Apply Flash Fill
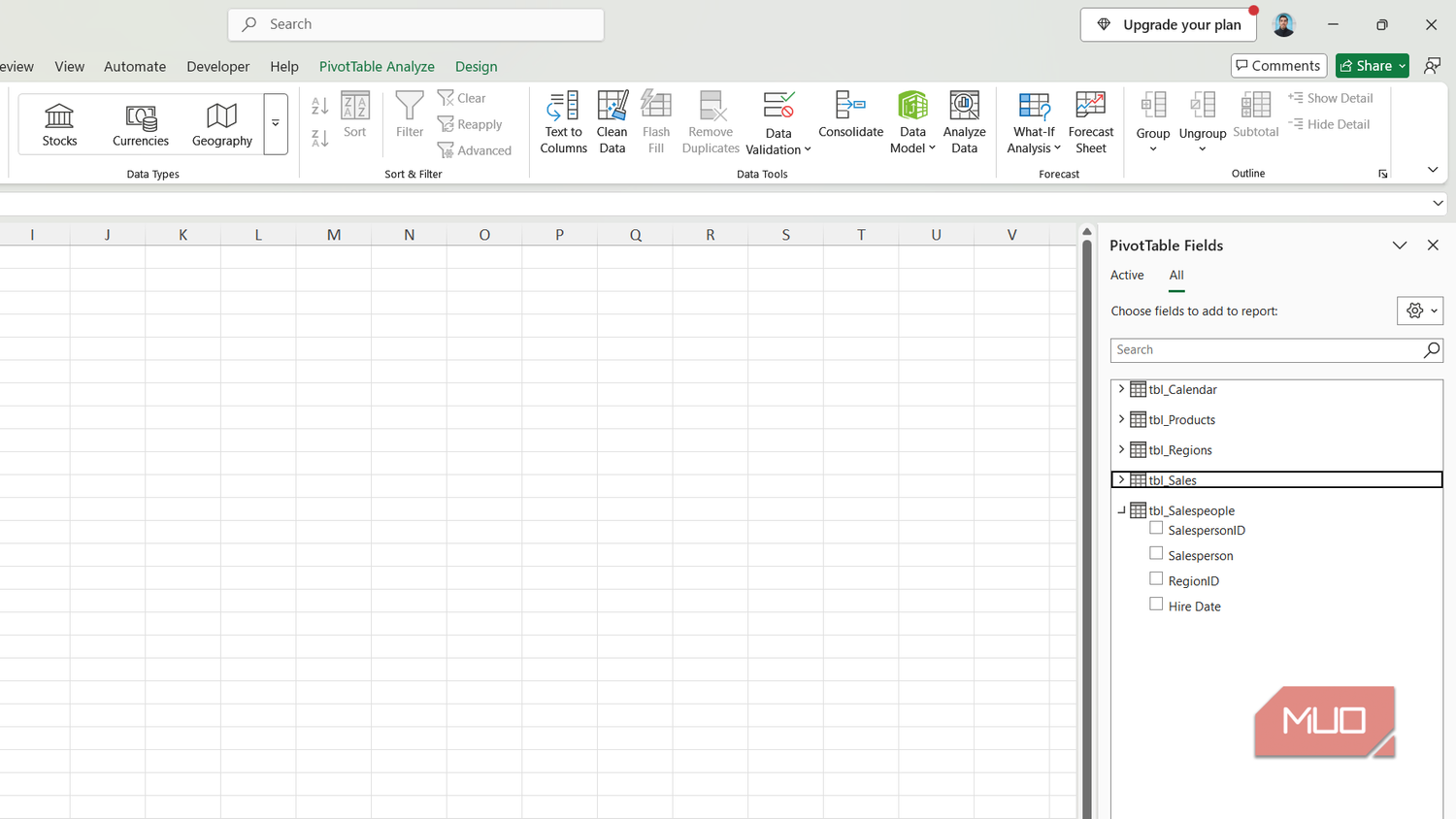The height and width of the screenshot is (819, 1456). click(x=656, y=122)
